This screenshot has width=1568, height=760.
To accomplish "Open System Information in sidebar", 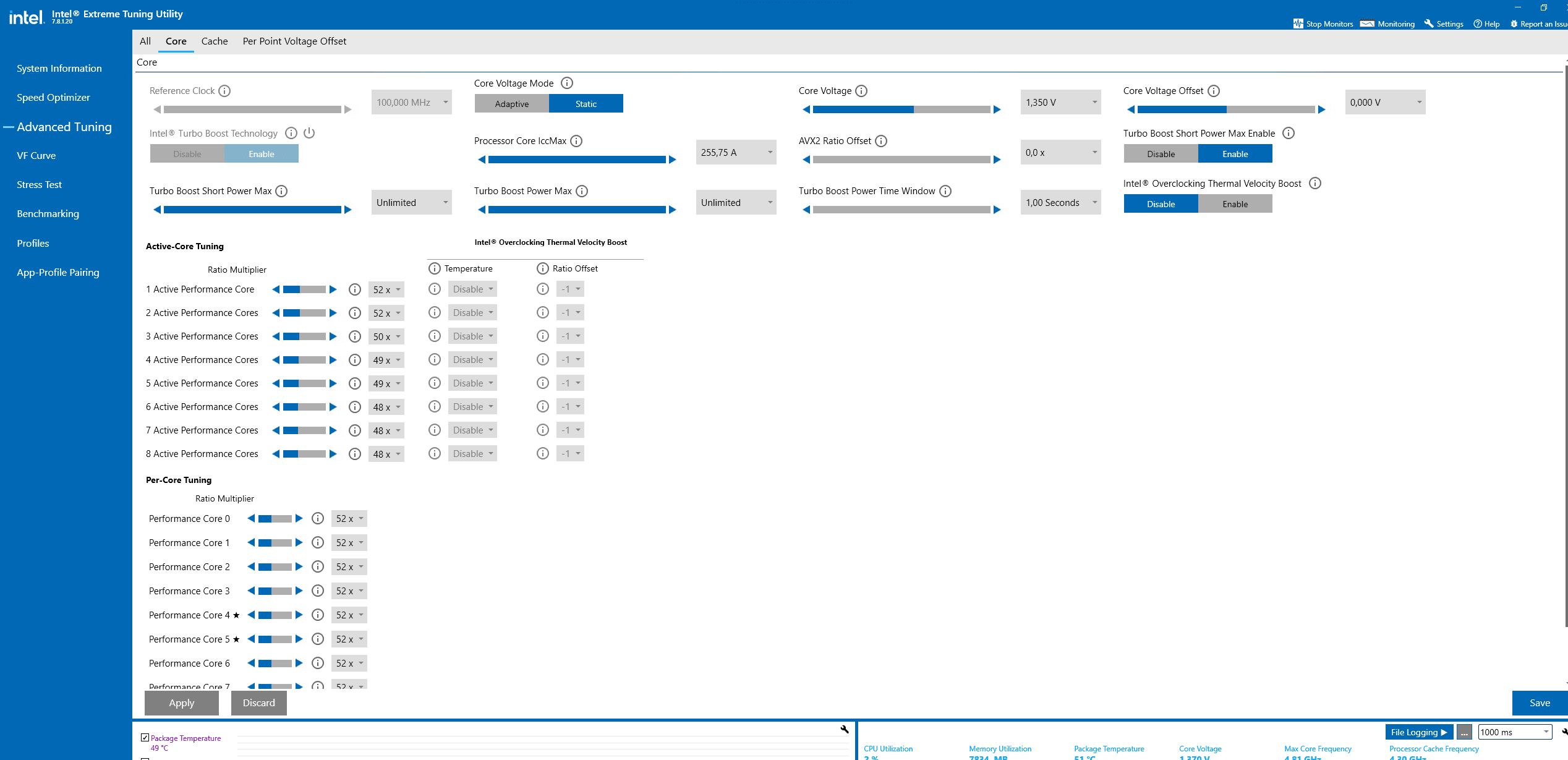I will click(x=59, y=68).
